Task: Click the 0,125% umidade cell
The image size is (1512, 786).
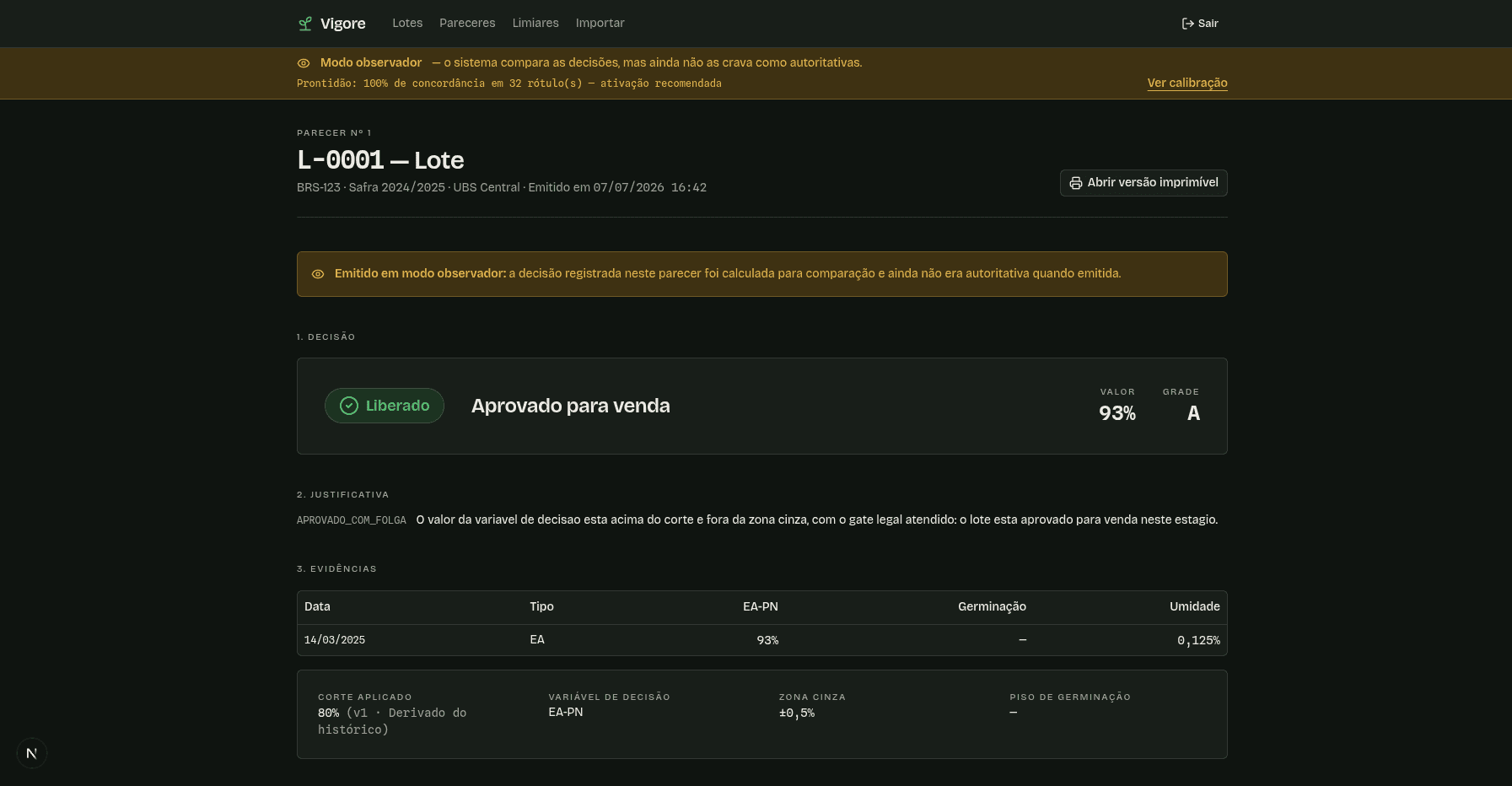Action: point(1198,640)
